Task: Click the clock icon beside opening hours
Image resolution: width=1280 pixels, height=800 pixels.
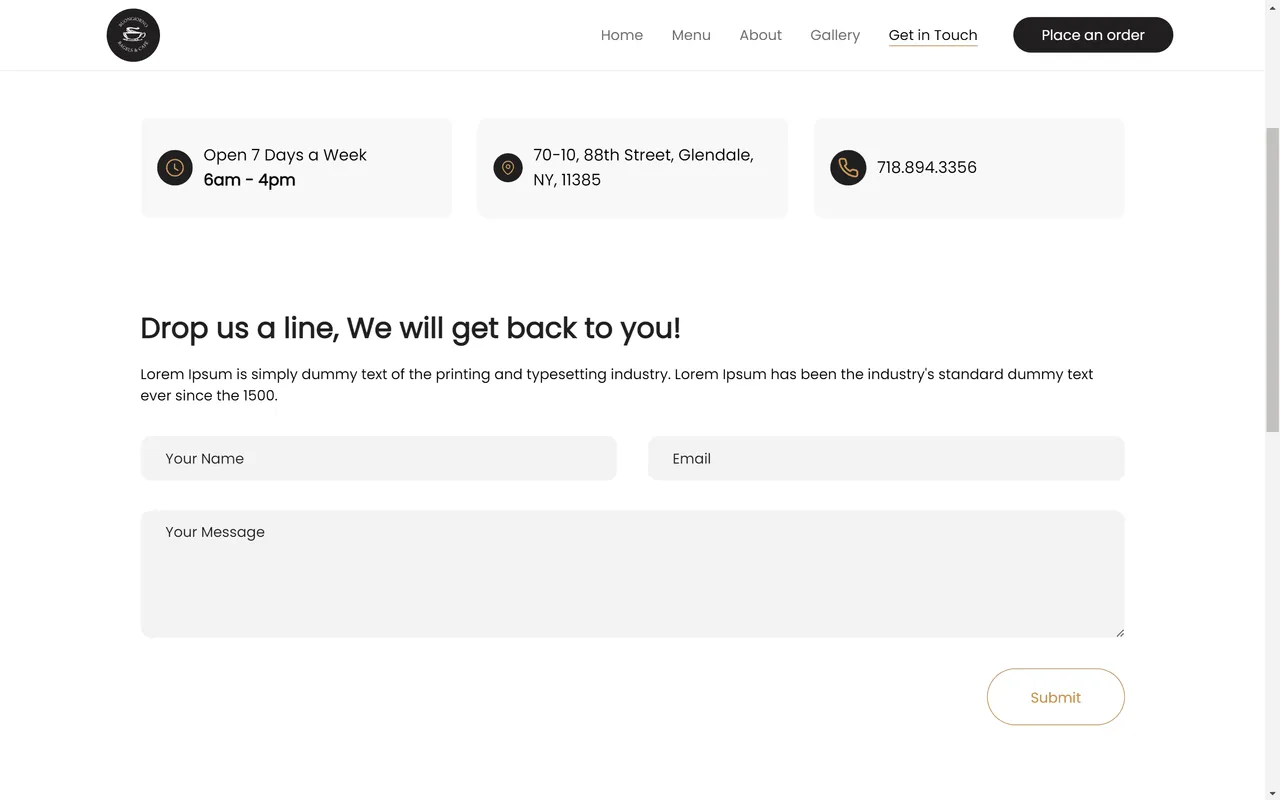Action: [x=174, y=168]
